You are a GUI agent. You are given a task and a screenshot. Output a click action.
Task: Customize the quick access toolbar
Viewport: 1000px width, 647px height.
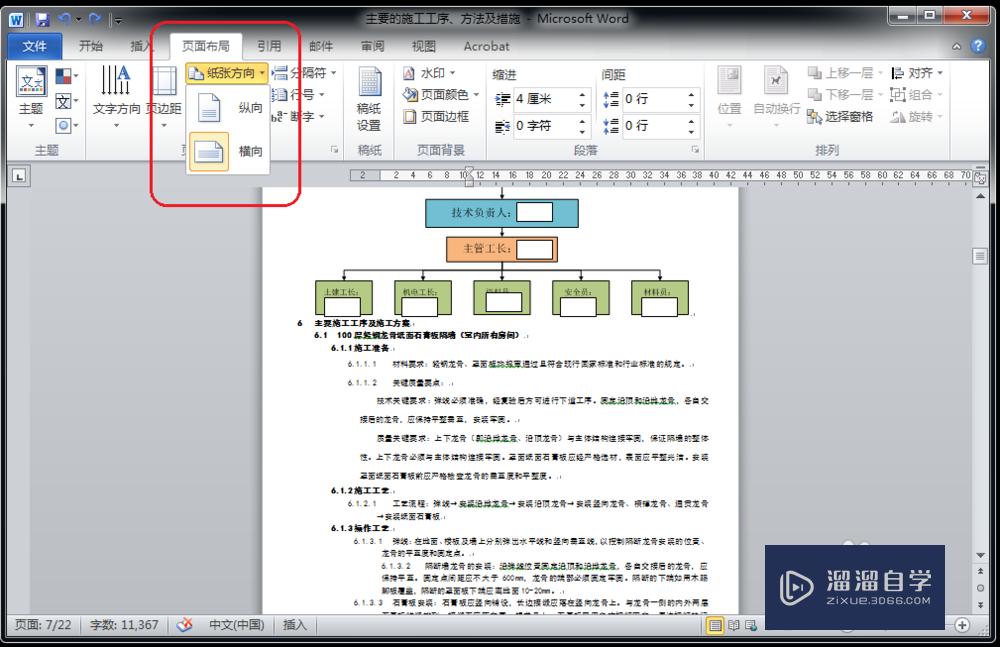coord(118,20)
